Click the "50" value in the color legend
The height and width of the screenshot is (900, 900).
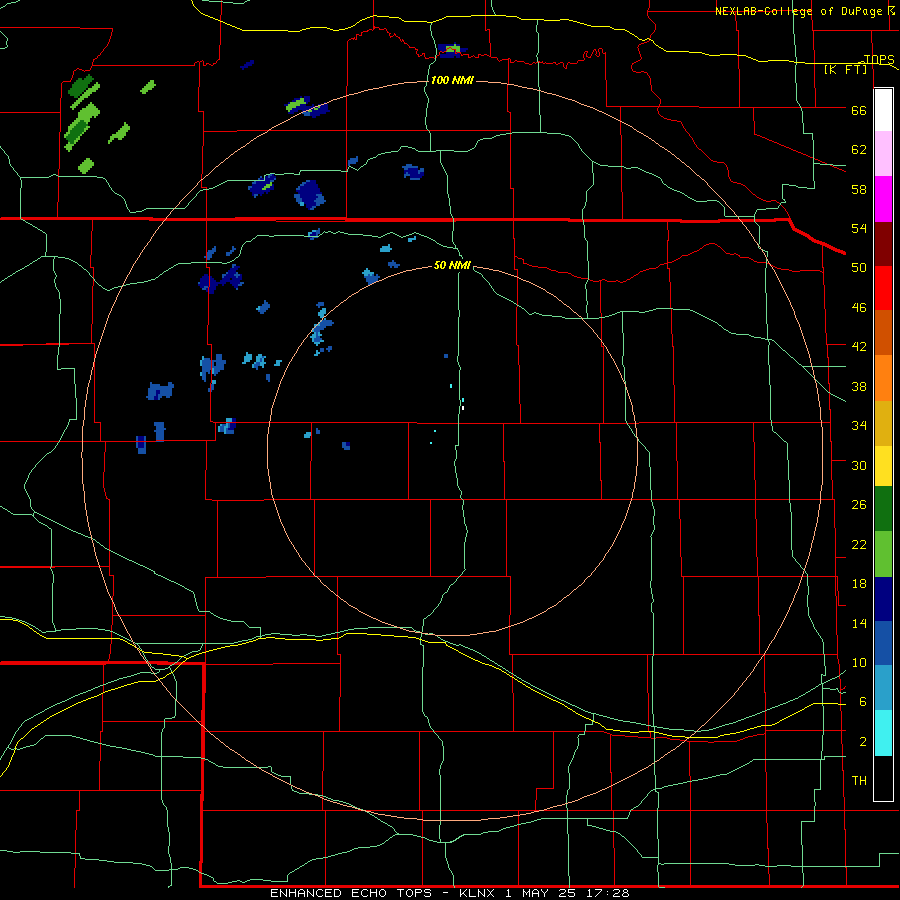click(x=859, y=268)
